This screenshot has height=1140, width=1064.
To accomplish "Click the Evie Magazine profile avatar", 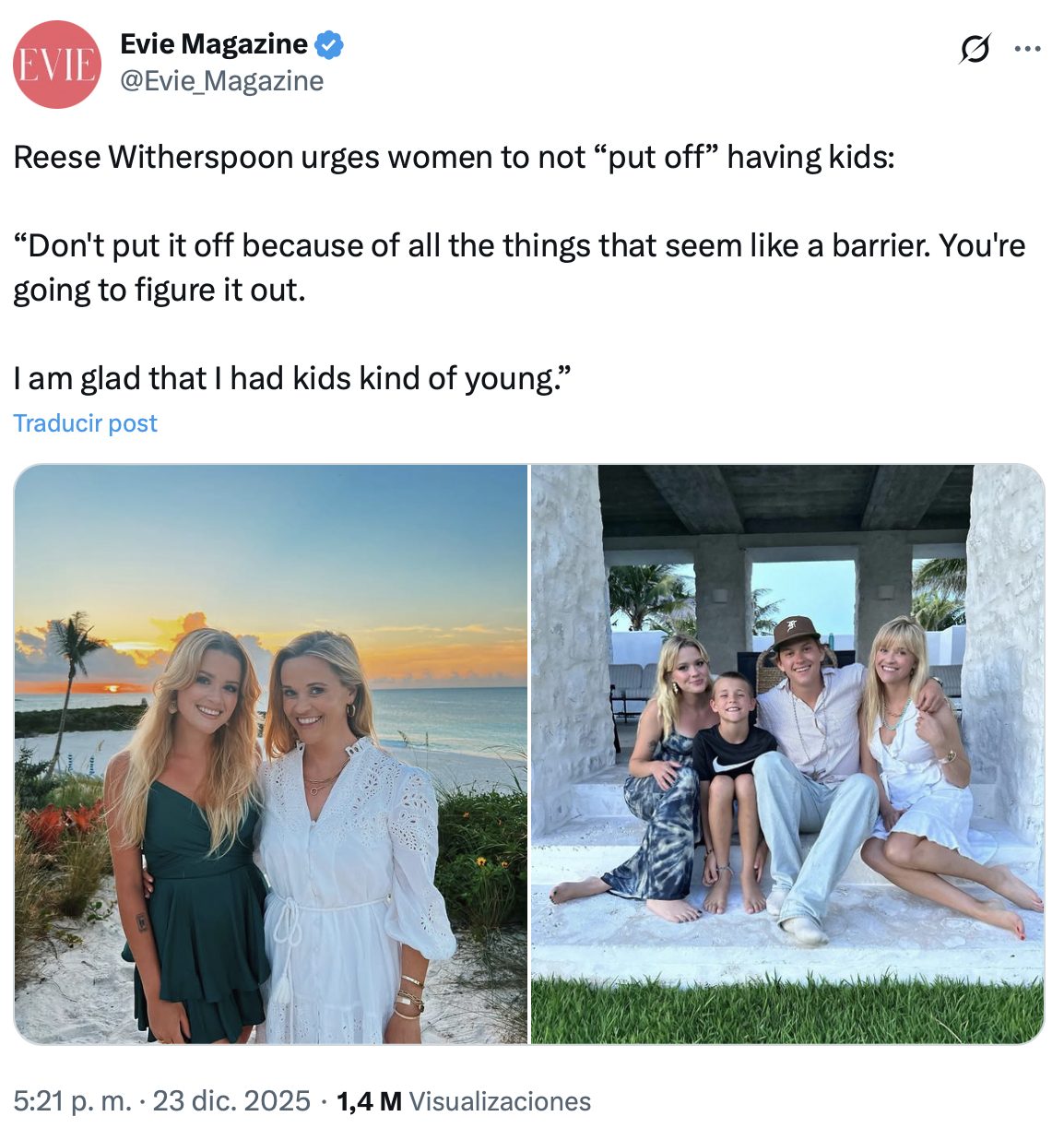I will point(56,65).
